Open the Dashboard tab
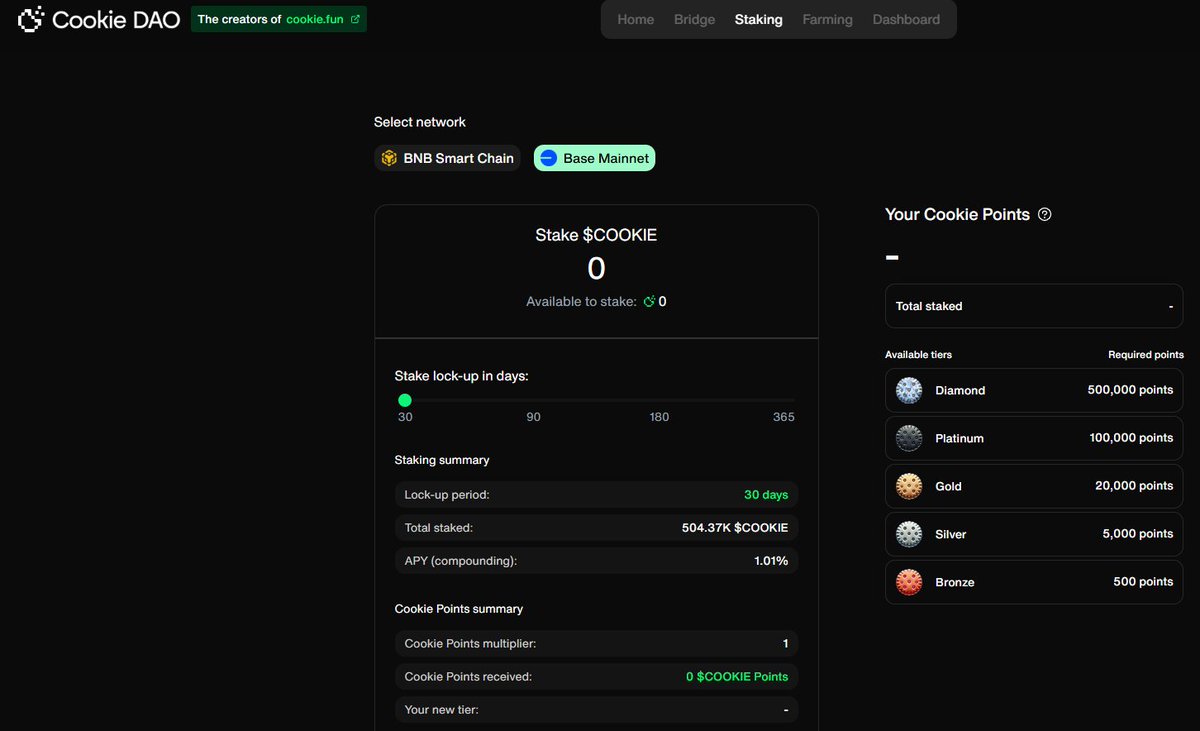The image size is (1200, 731). [906, 19]
